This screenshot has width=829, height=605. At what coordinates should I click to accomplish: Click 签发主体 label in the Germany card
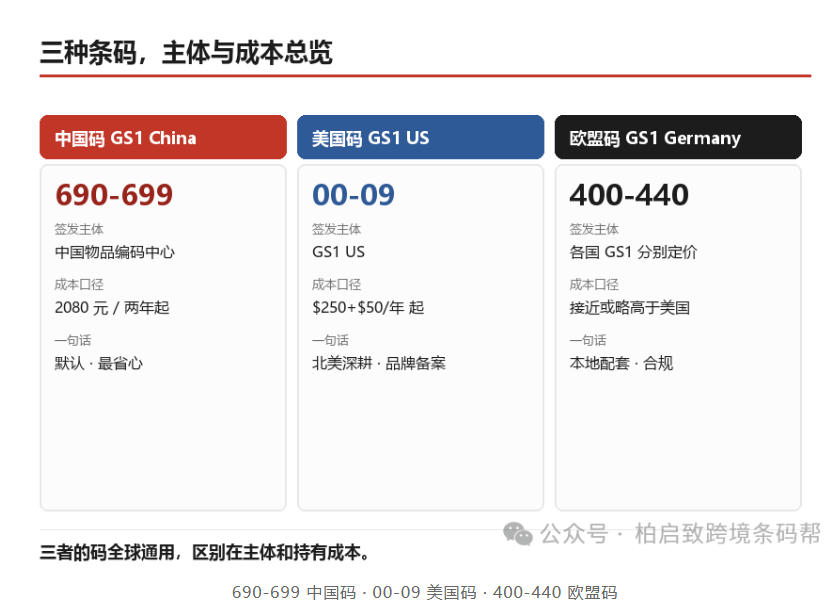[x=594, y=229]
